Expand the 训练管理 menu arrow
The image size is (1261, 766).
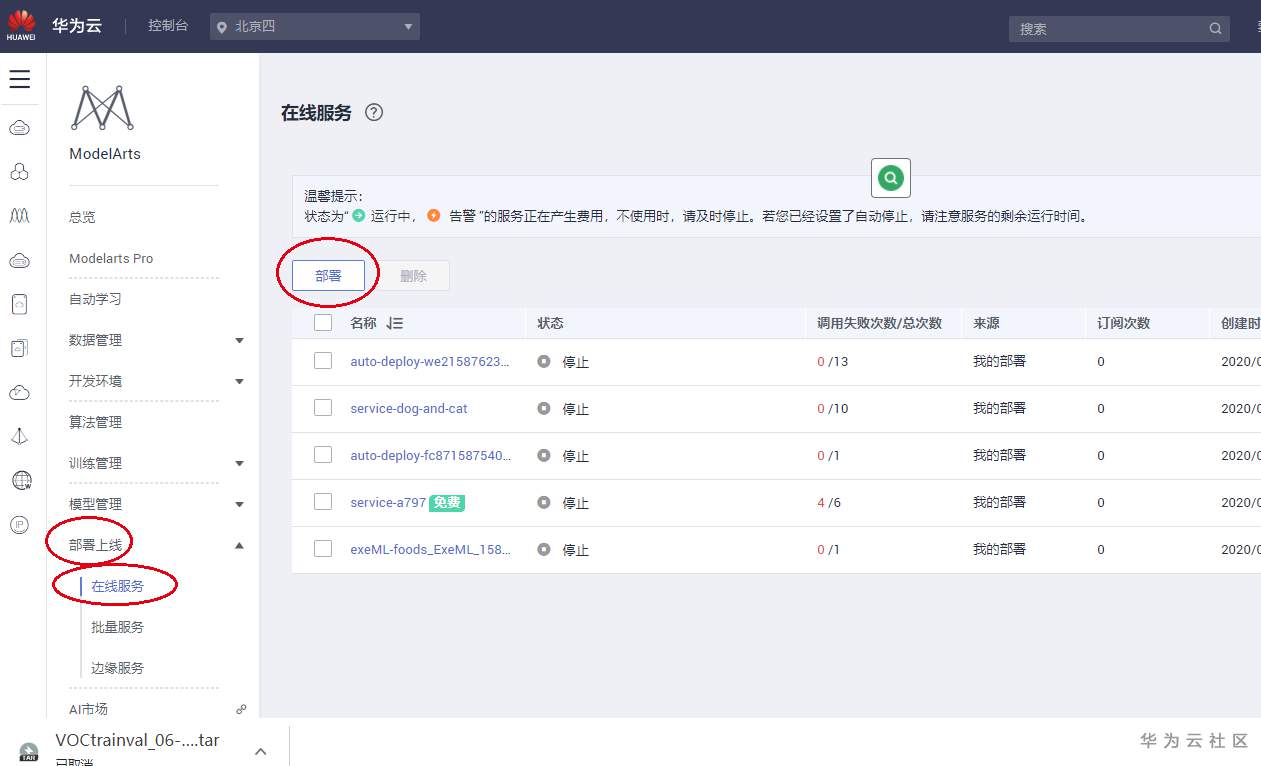tap(239, 464)
